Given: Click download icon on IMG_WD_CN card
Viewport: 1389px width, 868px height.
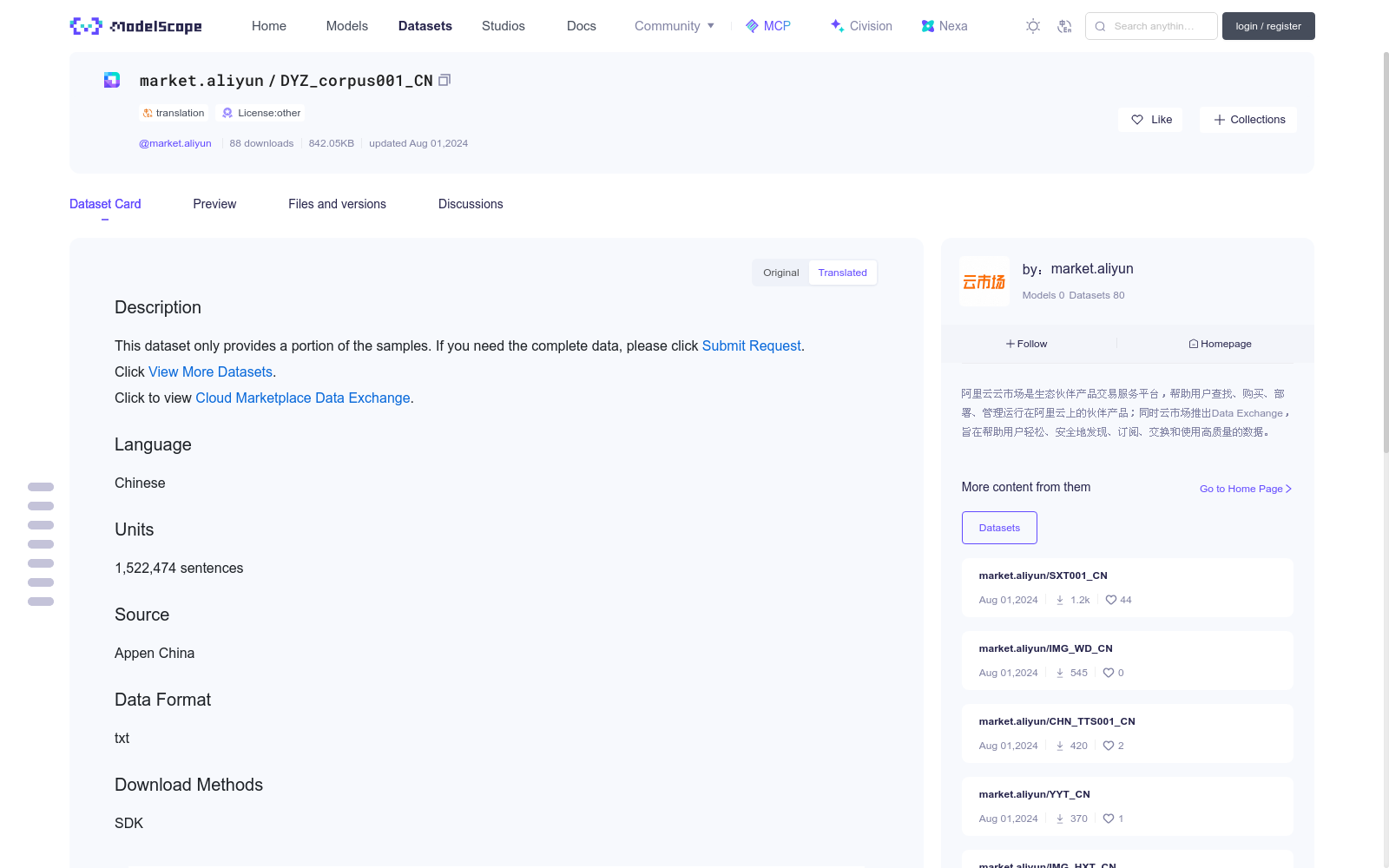Looking at the screenshot, I should pos(1060,673).
